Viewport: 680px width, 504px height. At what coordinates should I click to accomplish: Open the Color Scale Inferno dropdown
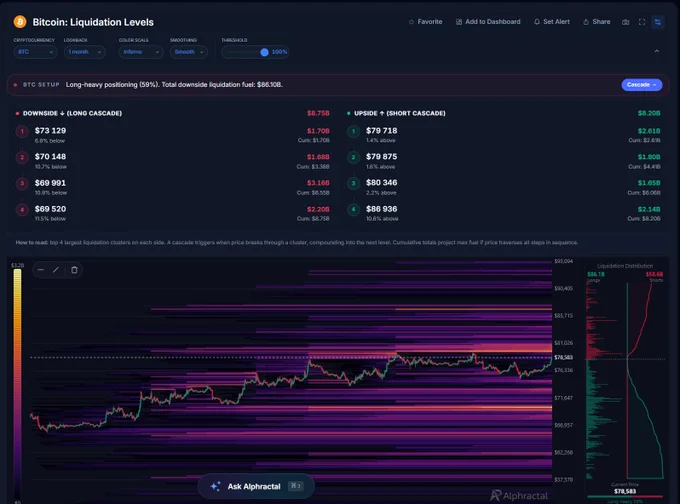point(141,52)
